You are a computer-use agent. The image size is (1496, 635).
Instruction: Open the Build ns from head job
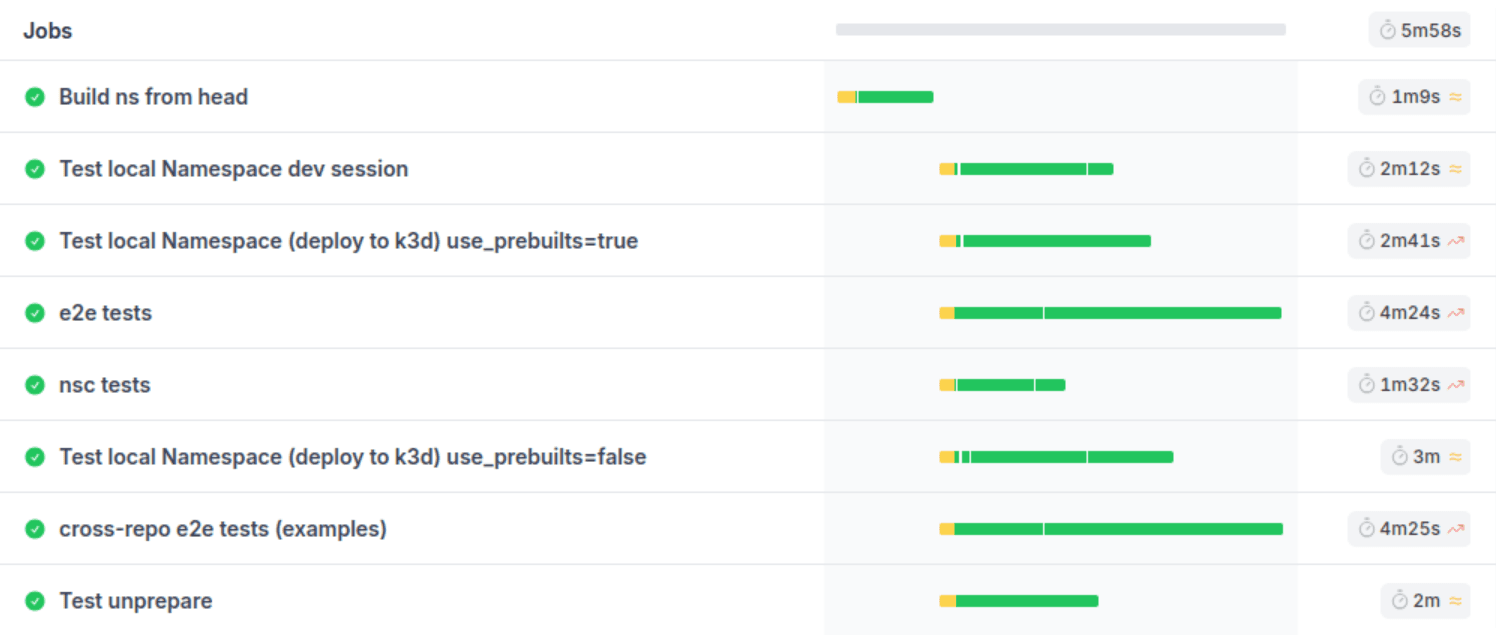click(153, 96)
